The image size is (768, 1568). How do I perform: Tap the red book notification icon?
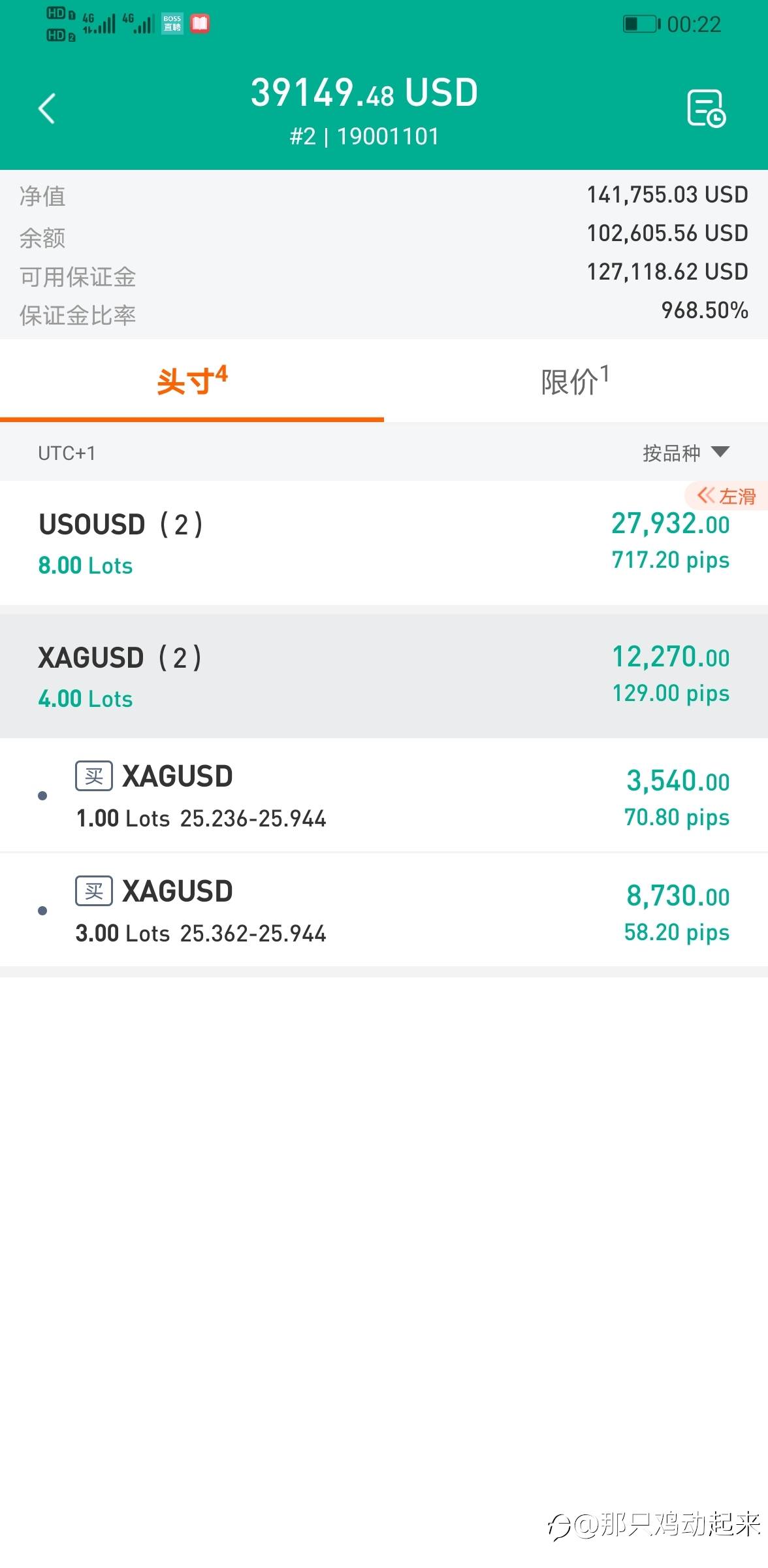point(200,24)
